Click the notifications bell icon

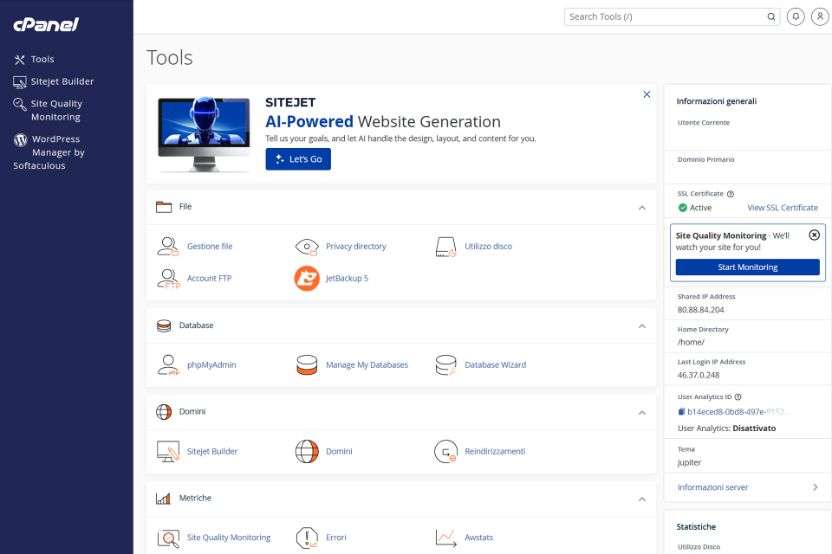coord(795,17)
